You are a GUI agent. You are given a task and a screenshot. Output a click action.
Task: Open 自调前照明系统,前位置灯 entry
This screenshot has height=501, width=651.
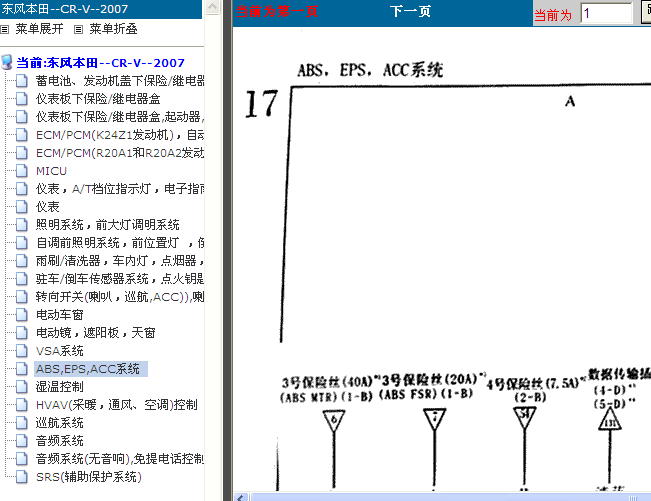[120, 242]
